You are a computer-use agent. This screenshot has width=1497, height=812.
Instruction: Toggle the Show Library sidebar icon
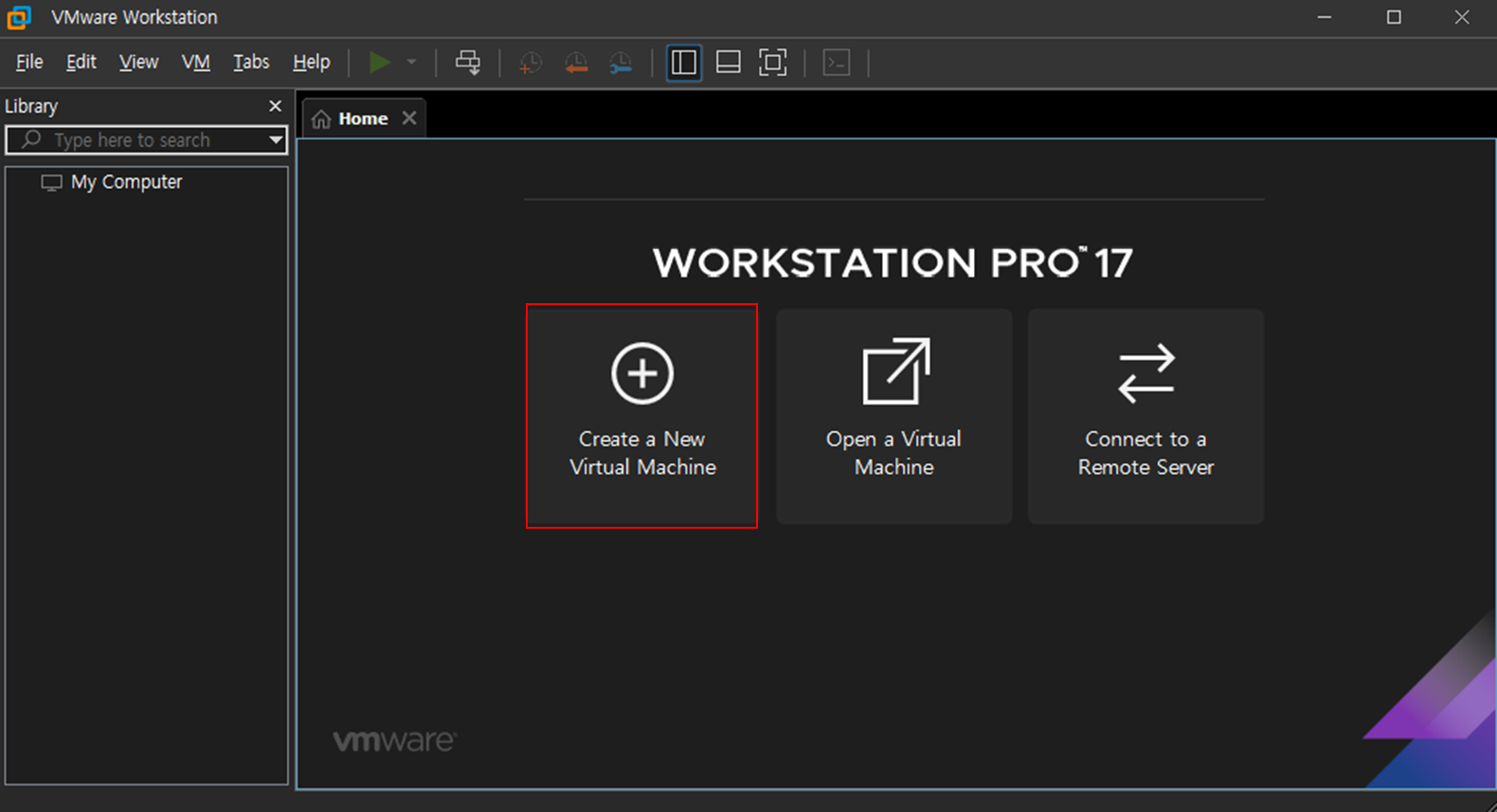(683, 63)
